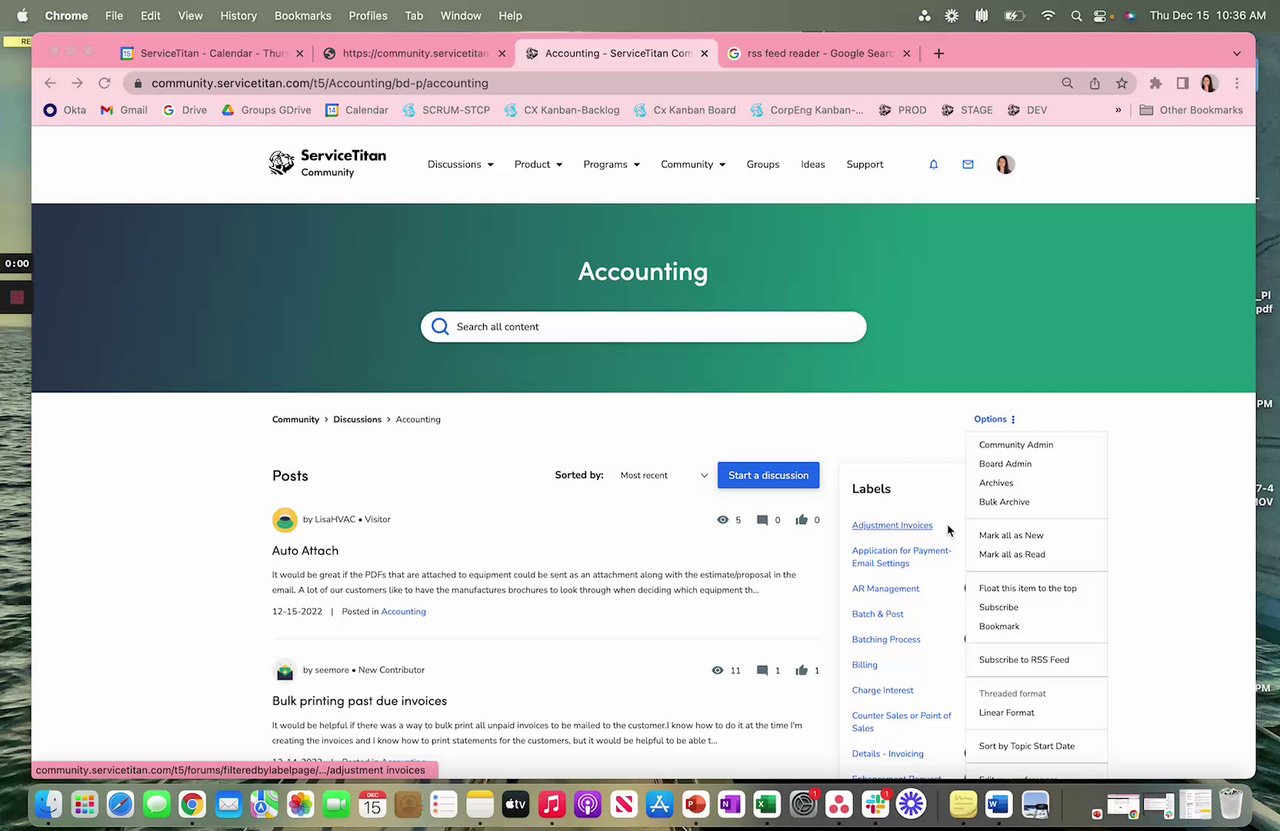Click the Community breadcrumb link
1280x831 pixels.
click(295, 419)
